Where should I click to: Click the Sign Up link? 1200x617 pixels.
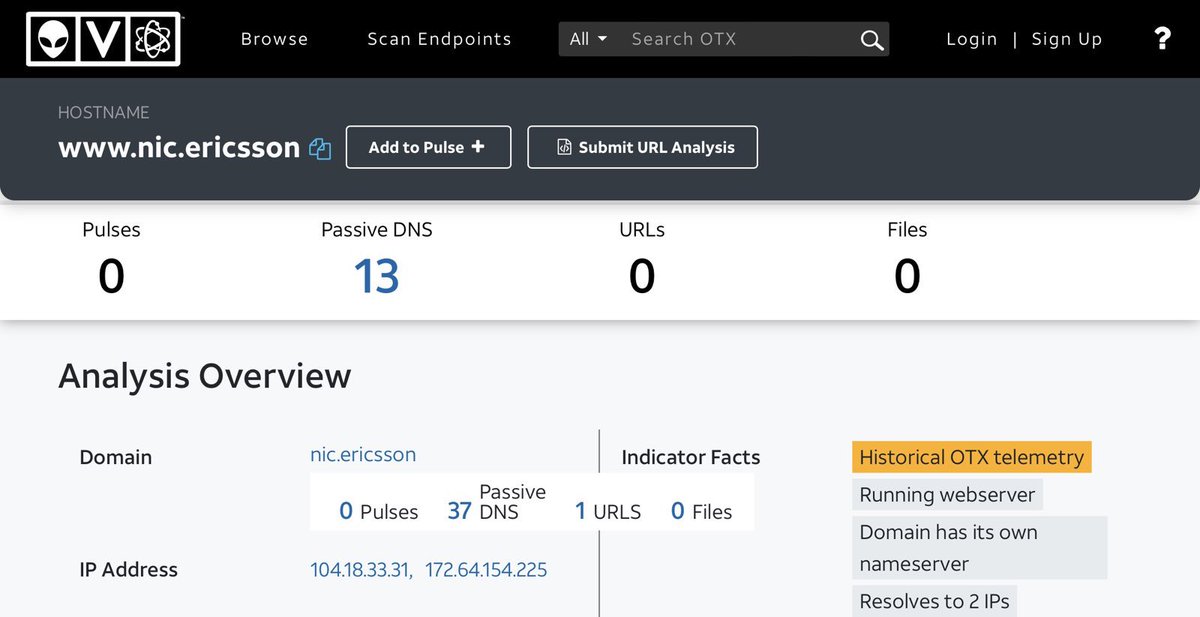(x=1066, y=39)
